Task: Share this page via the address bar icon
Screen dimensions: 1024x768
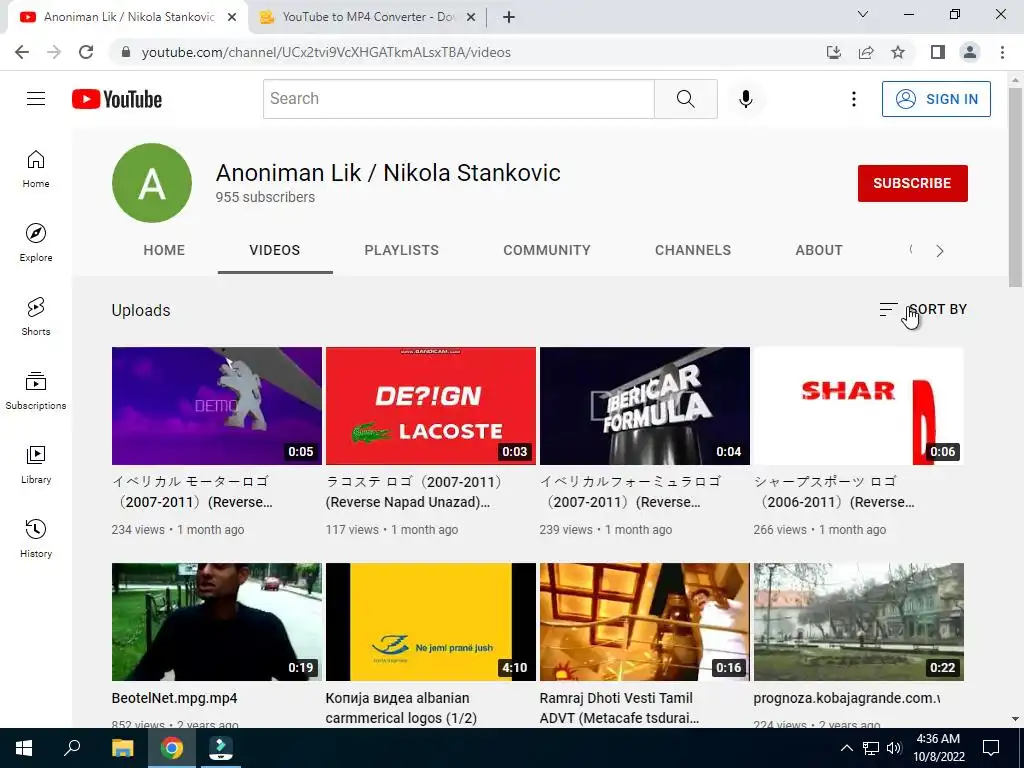Action: [x=866, y=52]
